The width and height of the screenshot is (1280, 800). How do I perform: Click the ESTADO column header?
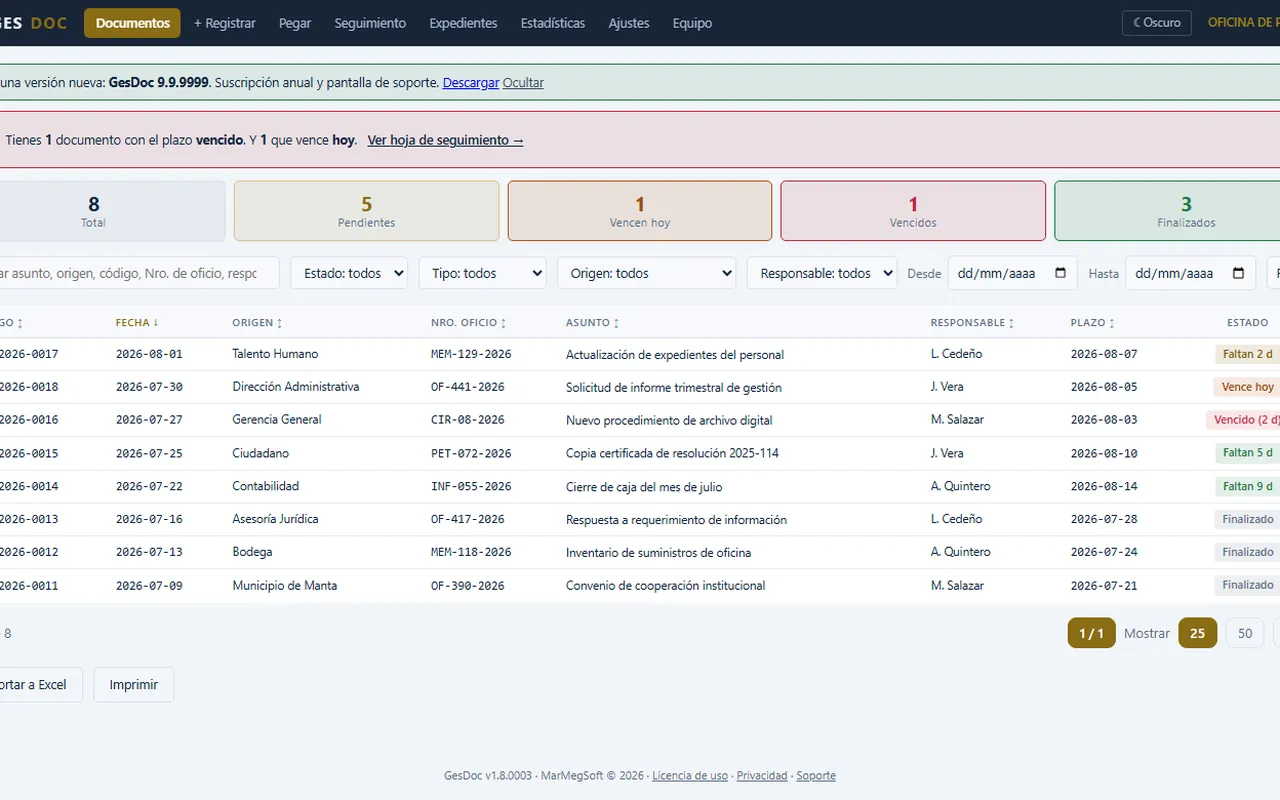click(x=1247, y=323)
